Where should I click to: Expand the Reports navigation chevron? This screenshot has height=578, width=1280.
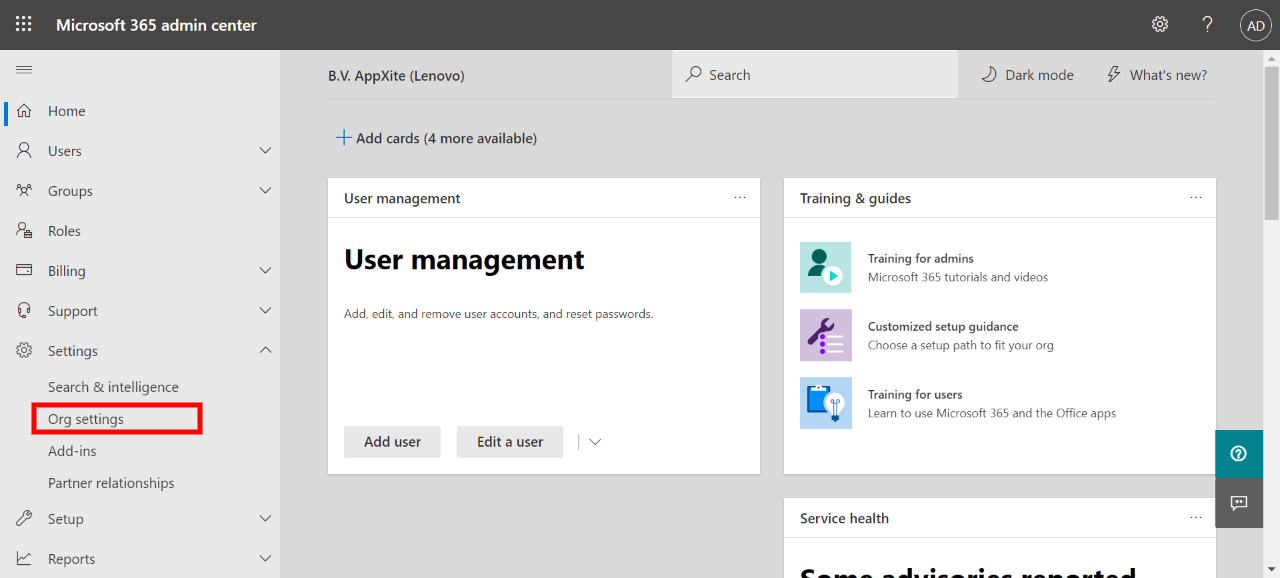point(265,559)
